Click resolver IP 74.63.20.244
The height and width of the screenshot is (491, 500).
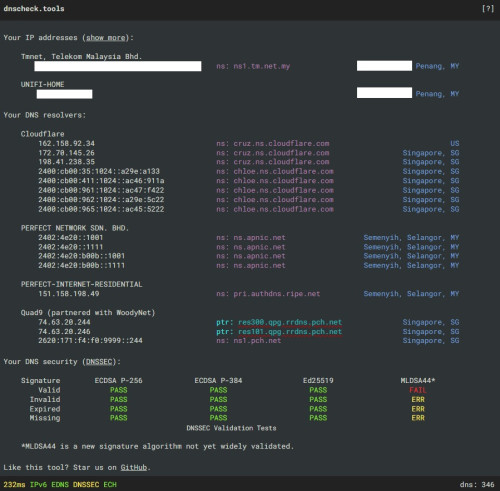[x=64, y=322]
